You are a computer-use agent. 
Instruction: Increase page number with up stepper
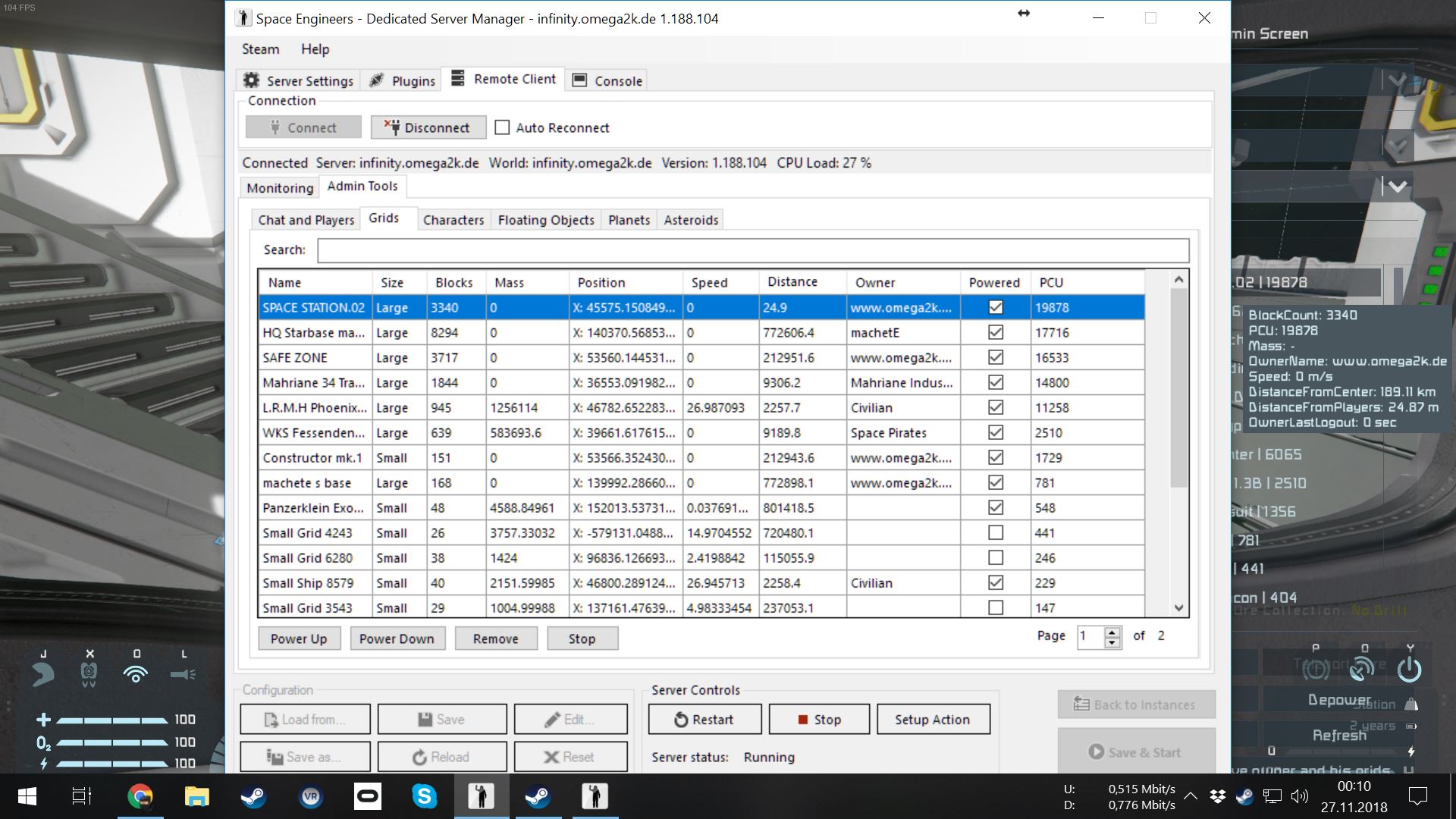click(x=1112, y=631)
